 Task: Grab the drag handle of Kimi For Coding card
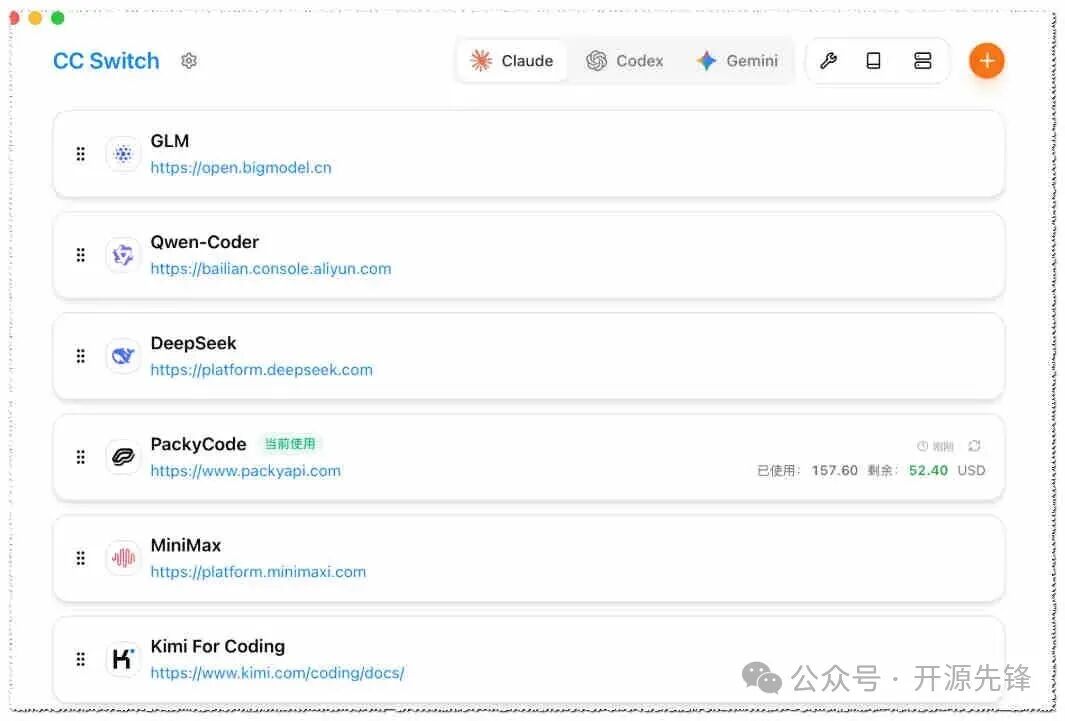click(81, 660)
